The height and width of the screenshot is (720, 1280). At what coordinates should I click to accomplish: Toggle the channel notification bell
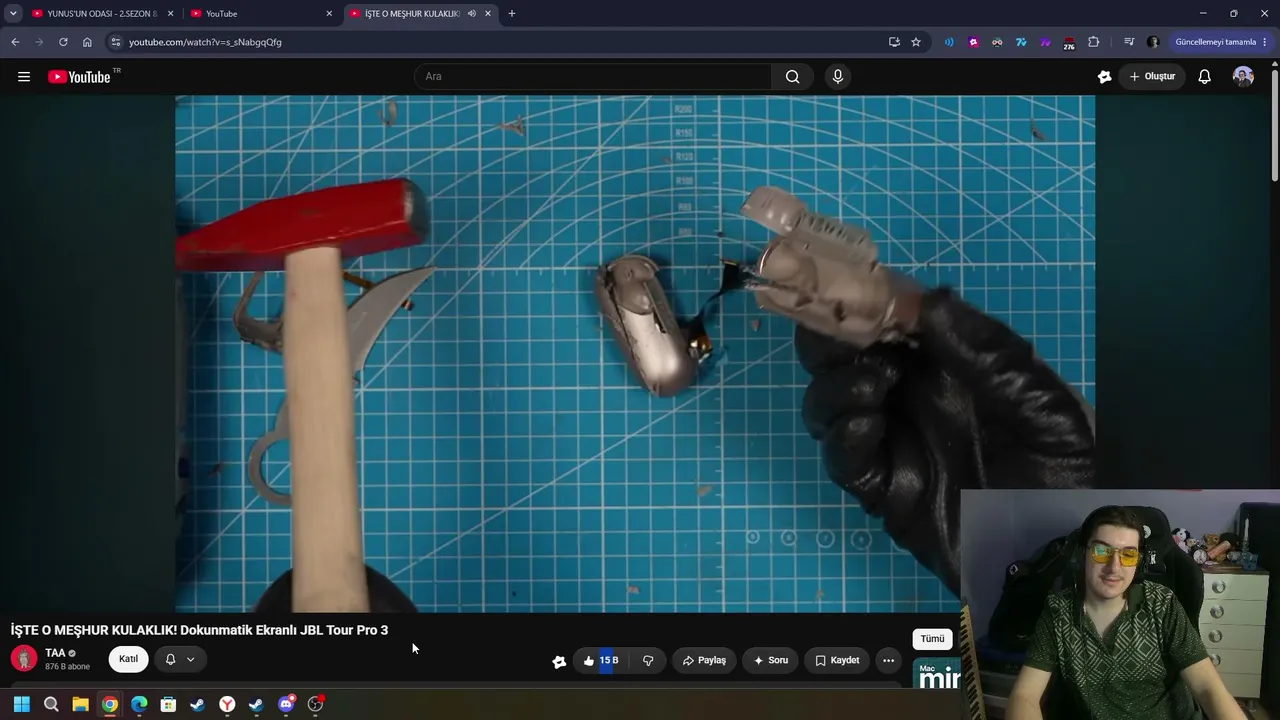(x=170, y=659)
